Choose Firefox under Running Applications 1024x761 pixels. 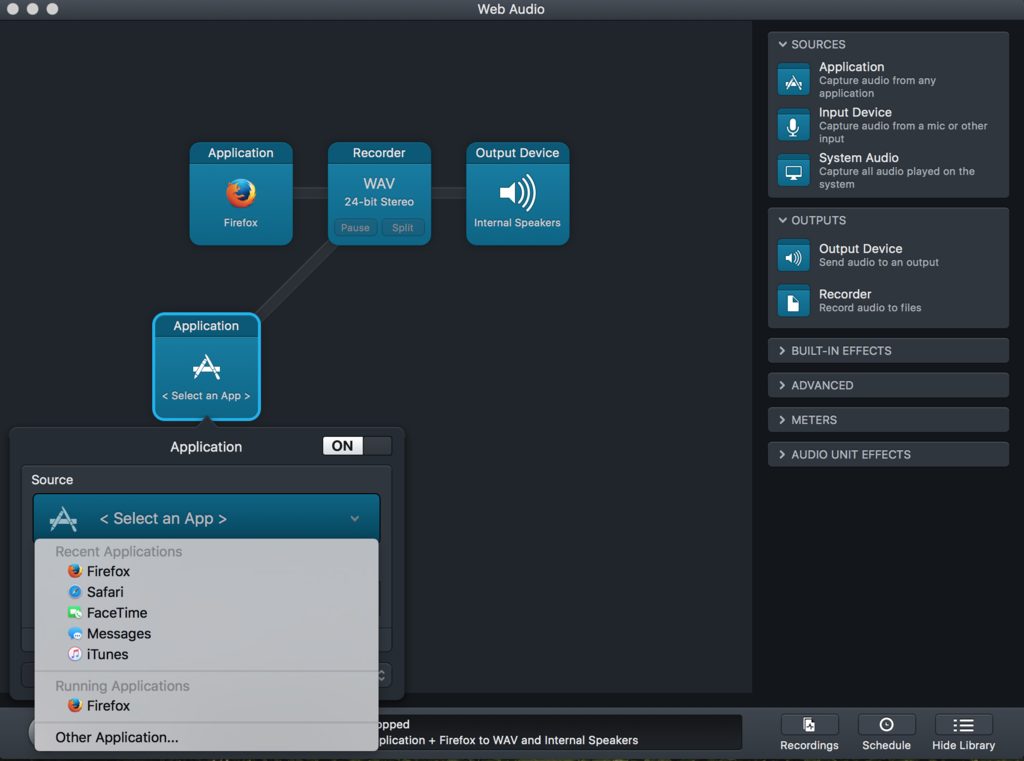206,705
